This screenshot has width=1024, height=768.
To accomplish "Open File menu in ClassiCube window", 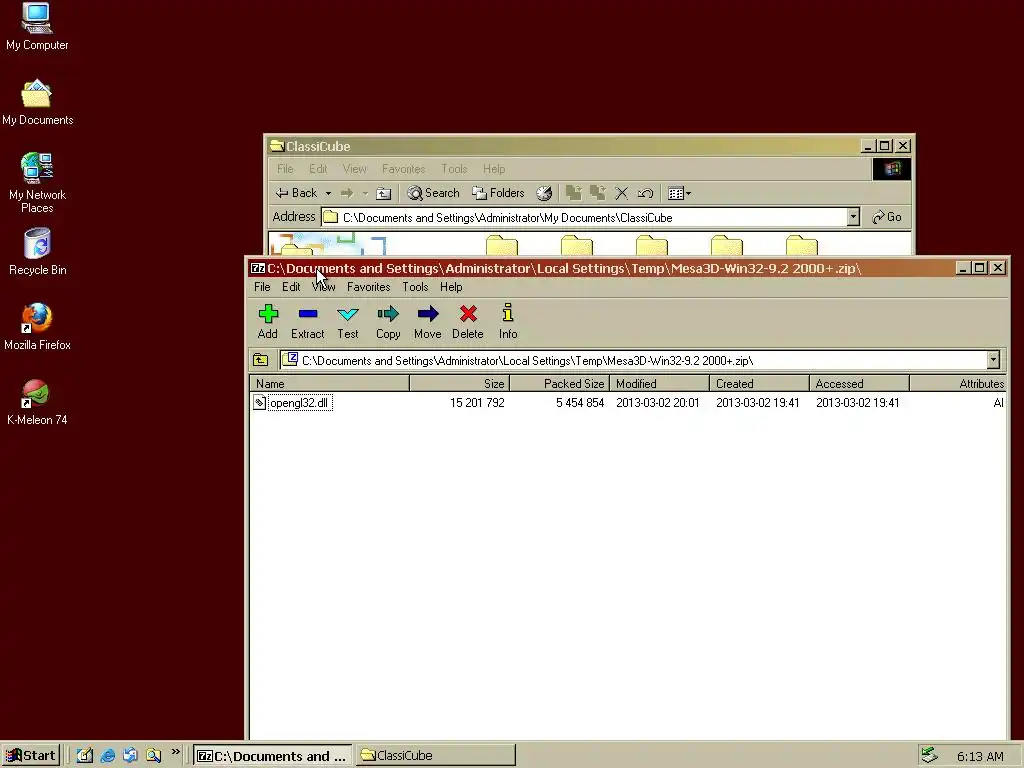I will 285,168.
